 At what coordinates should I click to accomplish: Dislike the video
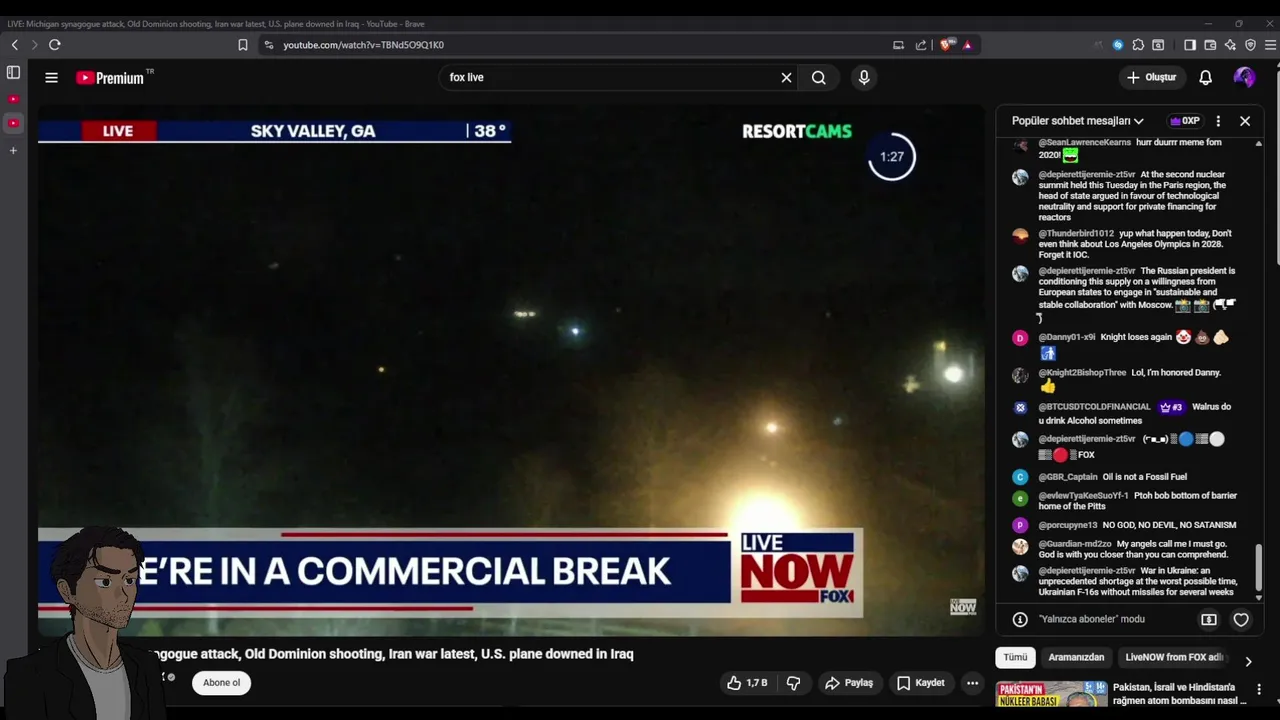(793, 683)
